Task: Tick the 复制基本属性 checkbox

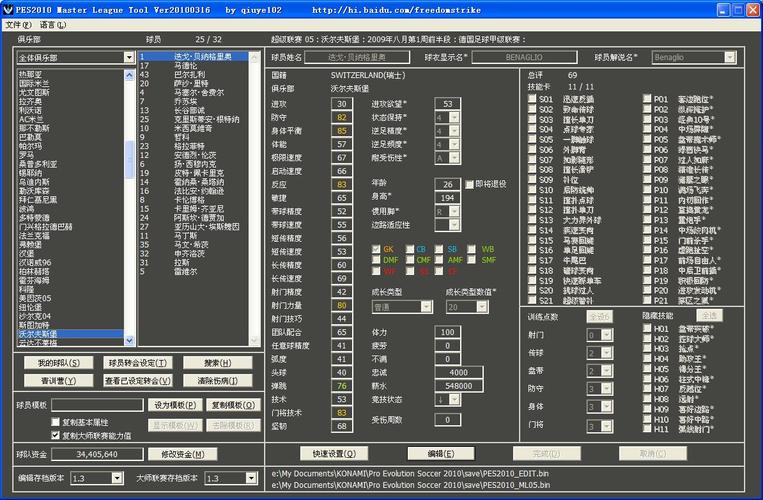Action: click(55, 422)
